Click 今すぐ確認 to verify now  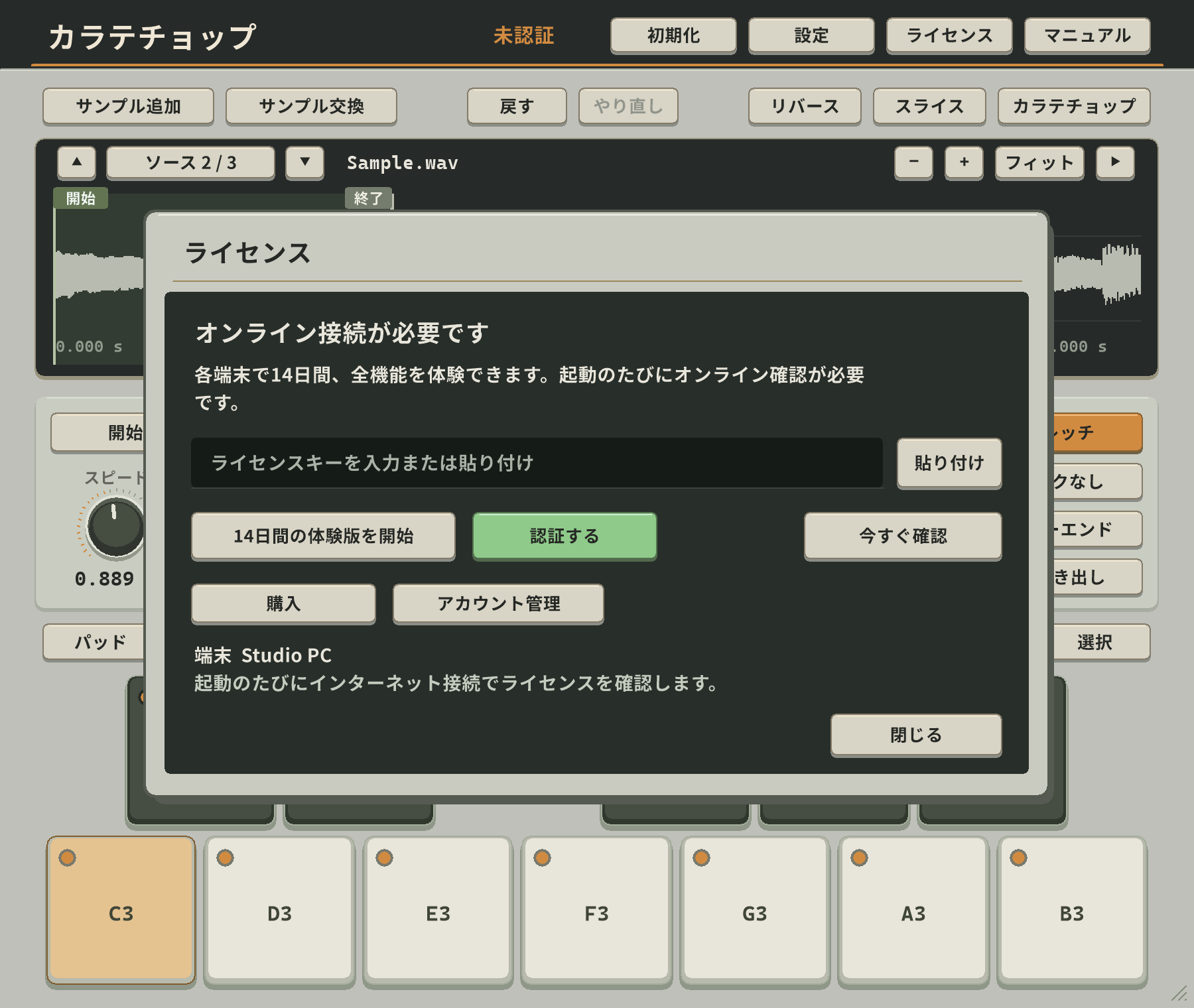click(x=903, y=536)
